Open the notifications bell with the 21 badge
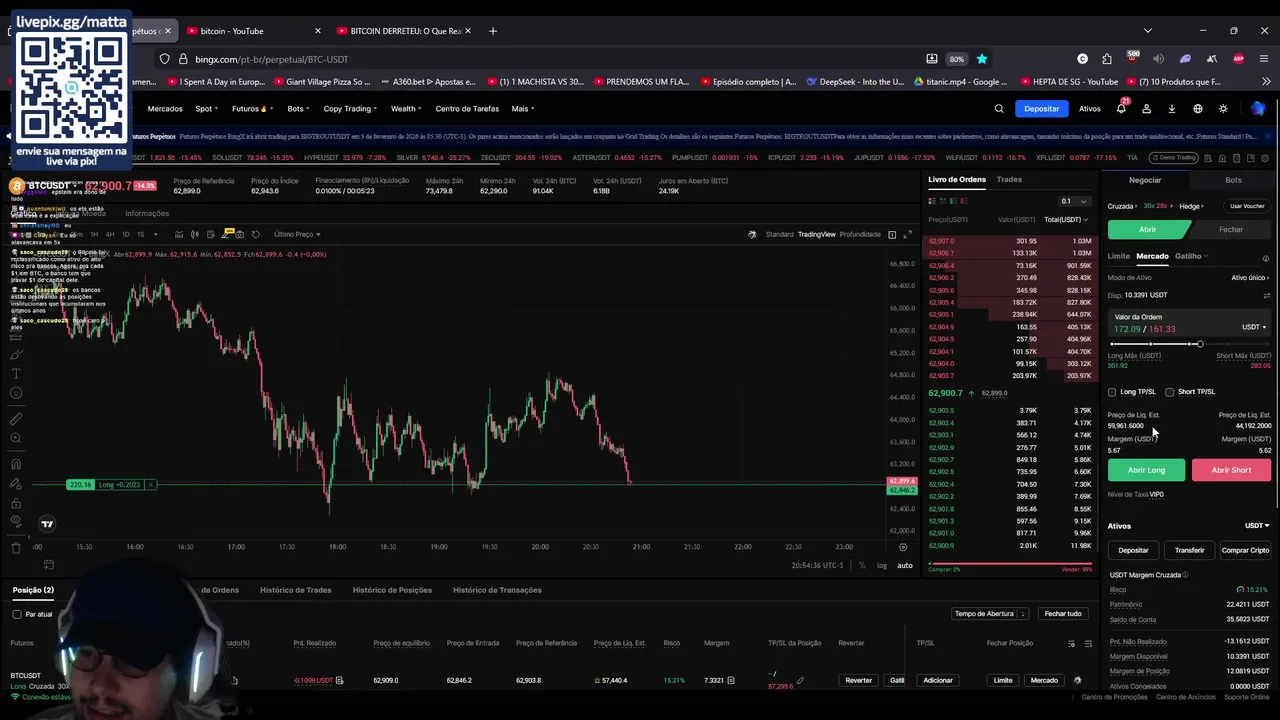Image resolution: width=1280 pixels, height=720 pixels. point(1121,108)
